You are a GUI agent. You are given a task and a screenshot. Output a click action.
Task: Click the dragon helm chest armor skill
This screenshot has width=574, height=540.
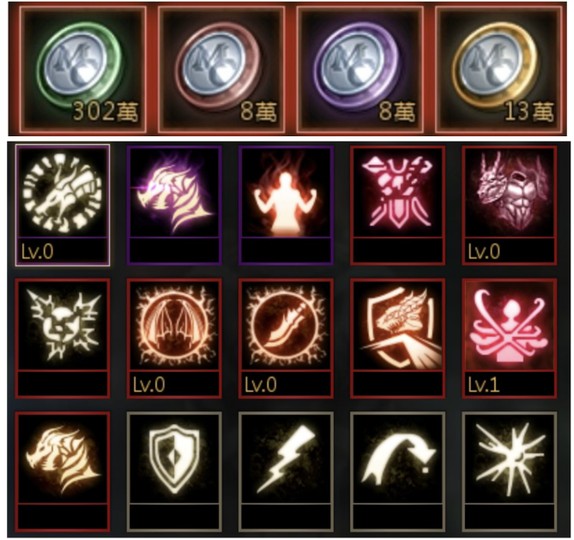(x=510, y=205)
